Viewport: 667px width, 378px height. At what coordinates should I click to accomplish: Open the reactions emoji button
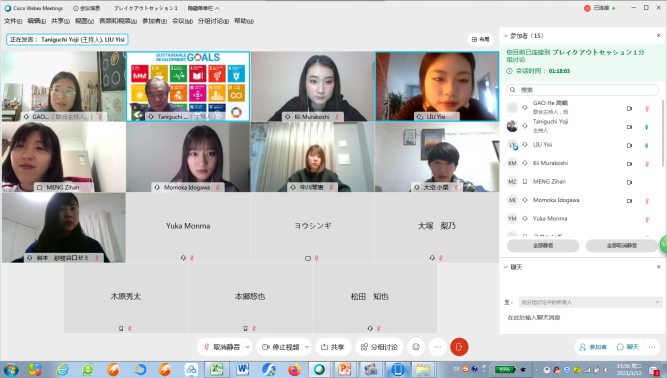(416, 347)
